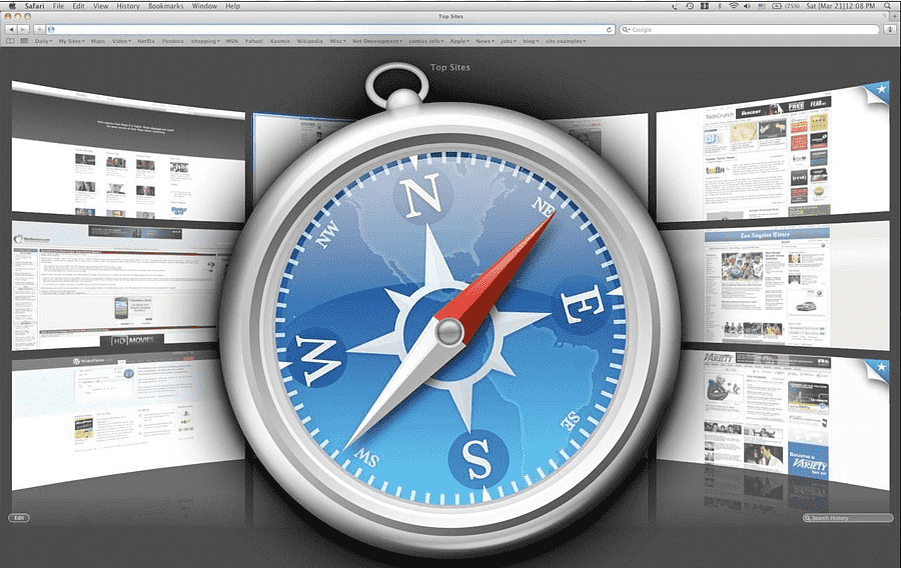Viewport: 901px width, 568px height.
Task: Expand the jobs bookmarks folder
Action: (x=508, y=41)
